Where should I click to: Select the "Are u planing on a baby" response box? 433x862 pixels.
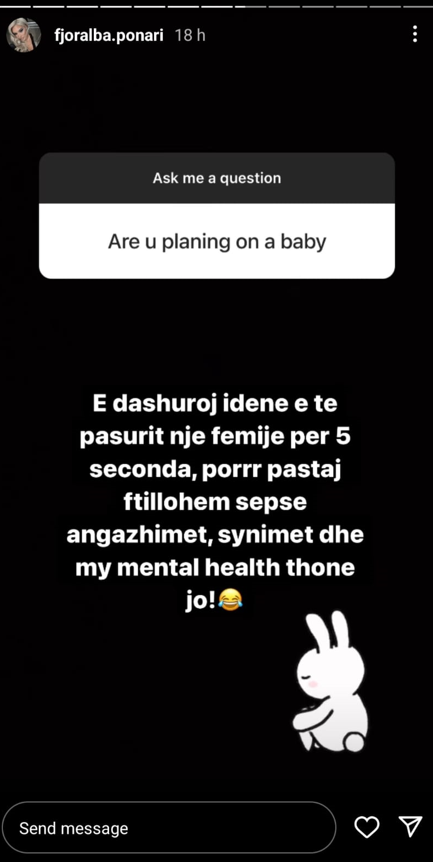[217, 241]
